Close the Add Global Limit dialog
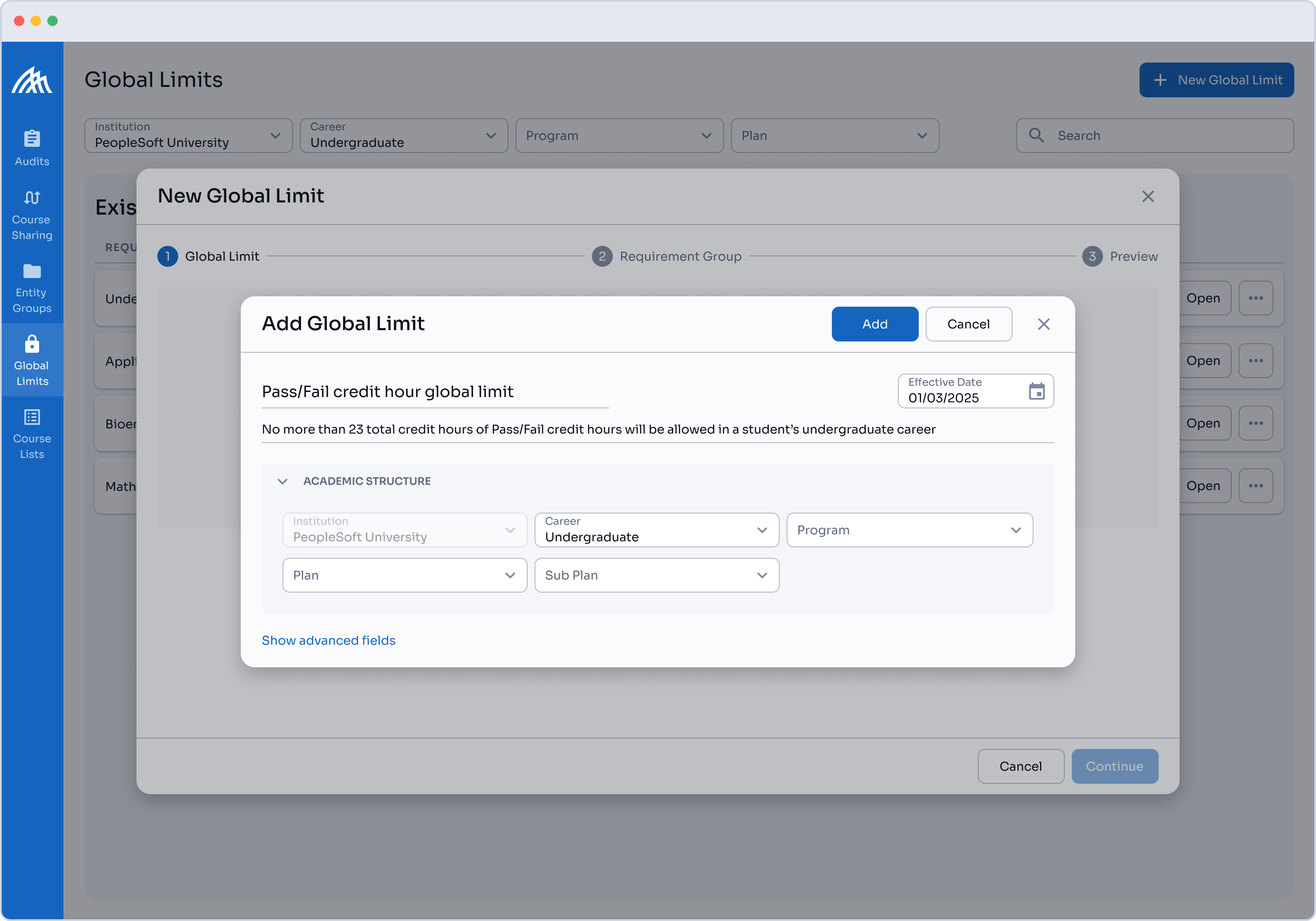The image size is (1316, 921). click(x=1043, y=324)
